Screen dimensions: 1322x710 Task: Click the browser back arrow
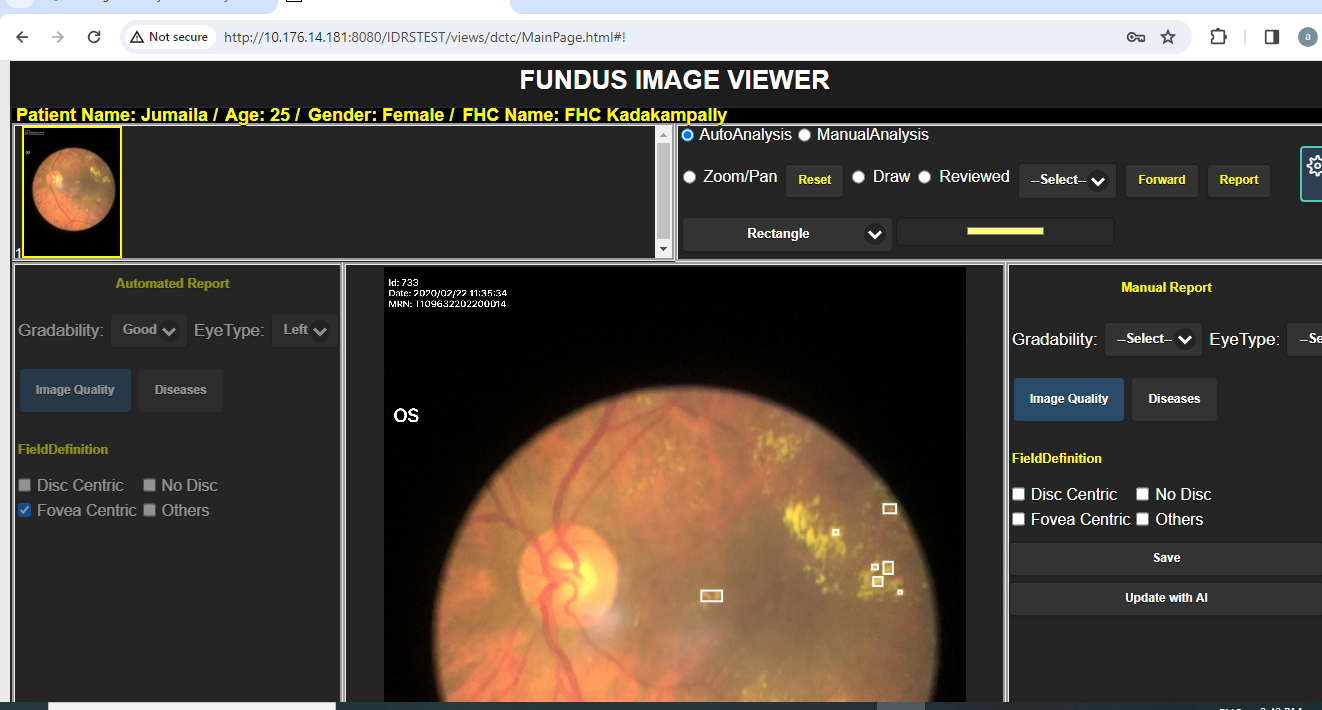pos(22,37)
